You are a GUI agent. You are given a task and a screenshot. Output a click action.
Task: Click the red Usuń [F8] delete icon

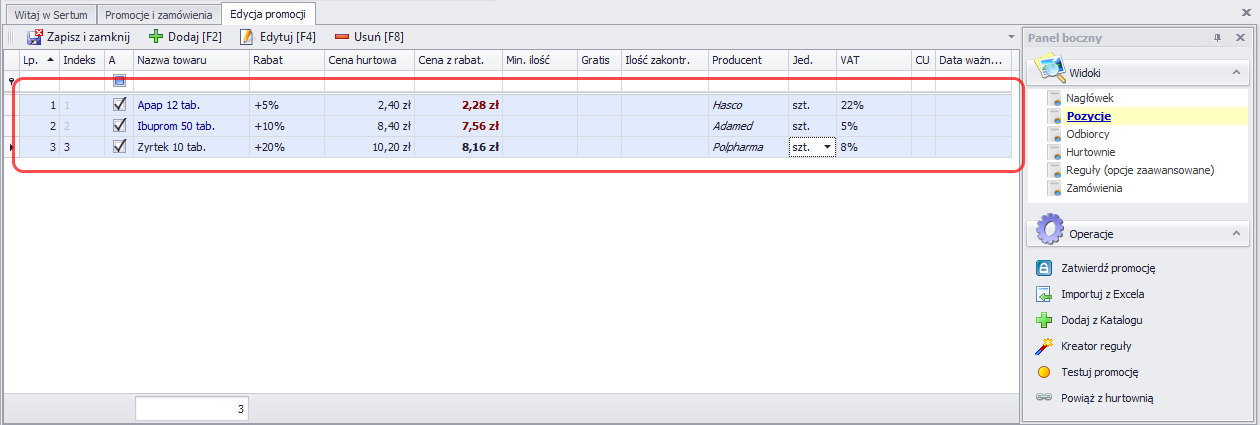pyautogui.click(x=341, y=37)
